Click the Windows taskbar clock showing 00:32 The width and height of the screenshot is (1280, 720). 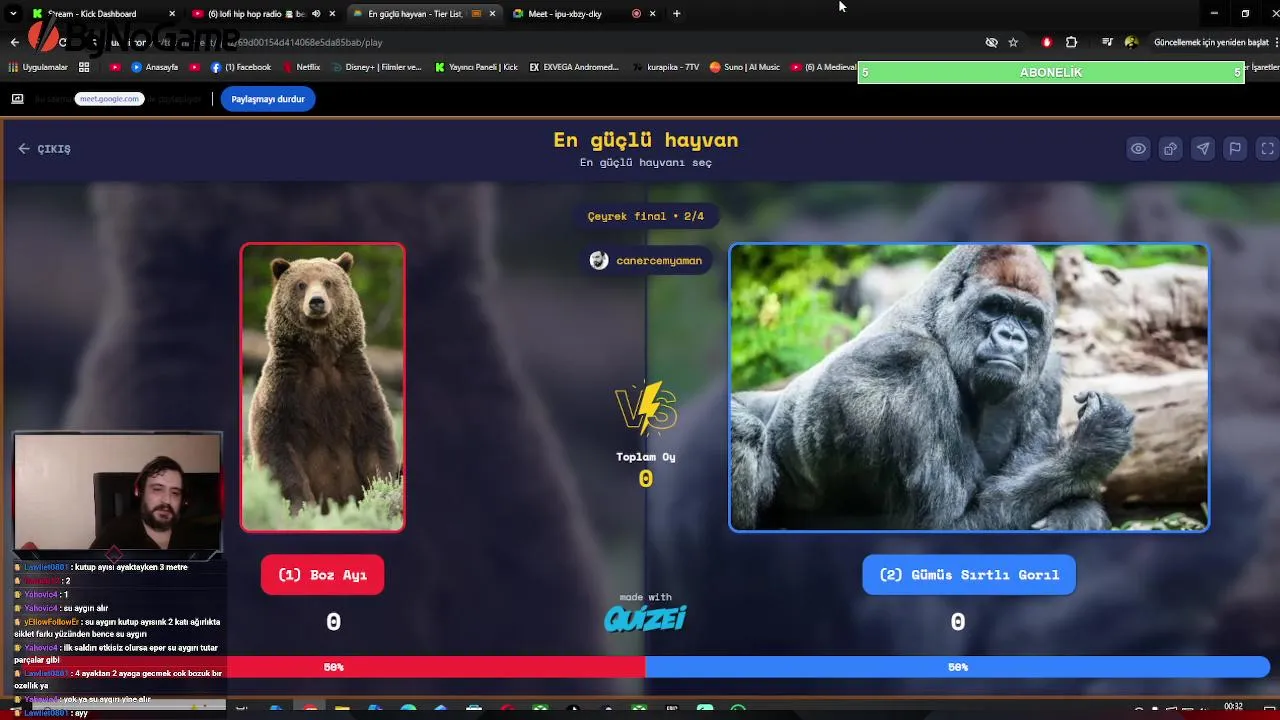1233,707
